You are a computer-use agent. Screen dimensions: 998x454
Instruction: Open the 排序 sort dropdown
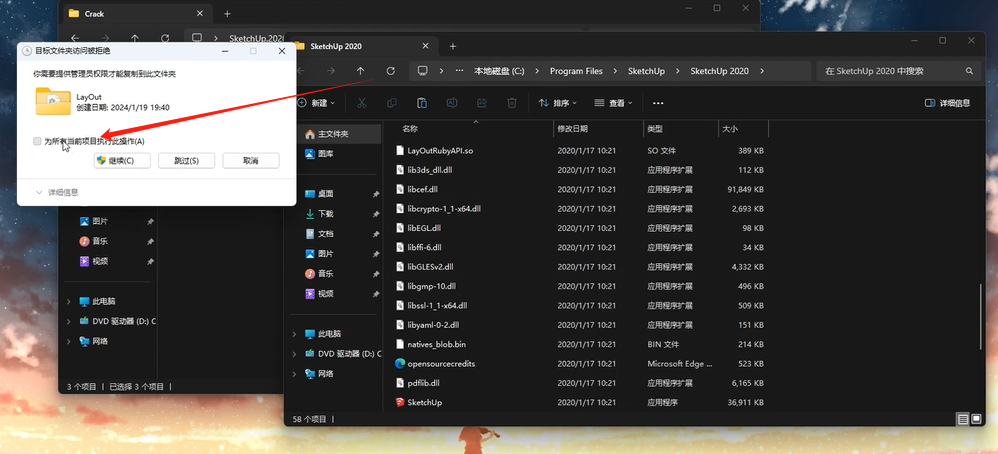point(558,103)
